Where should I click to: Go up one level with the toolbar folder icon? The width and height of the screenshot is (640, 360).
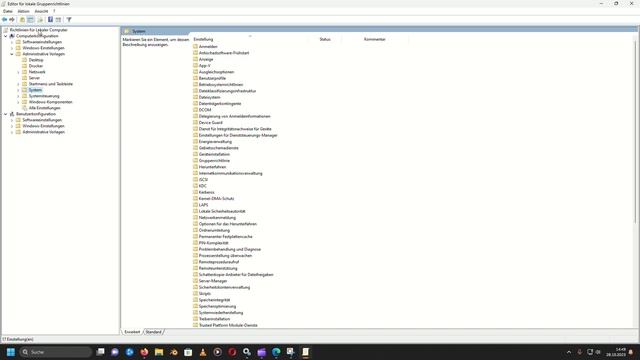pos(22,20)
